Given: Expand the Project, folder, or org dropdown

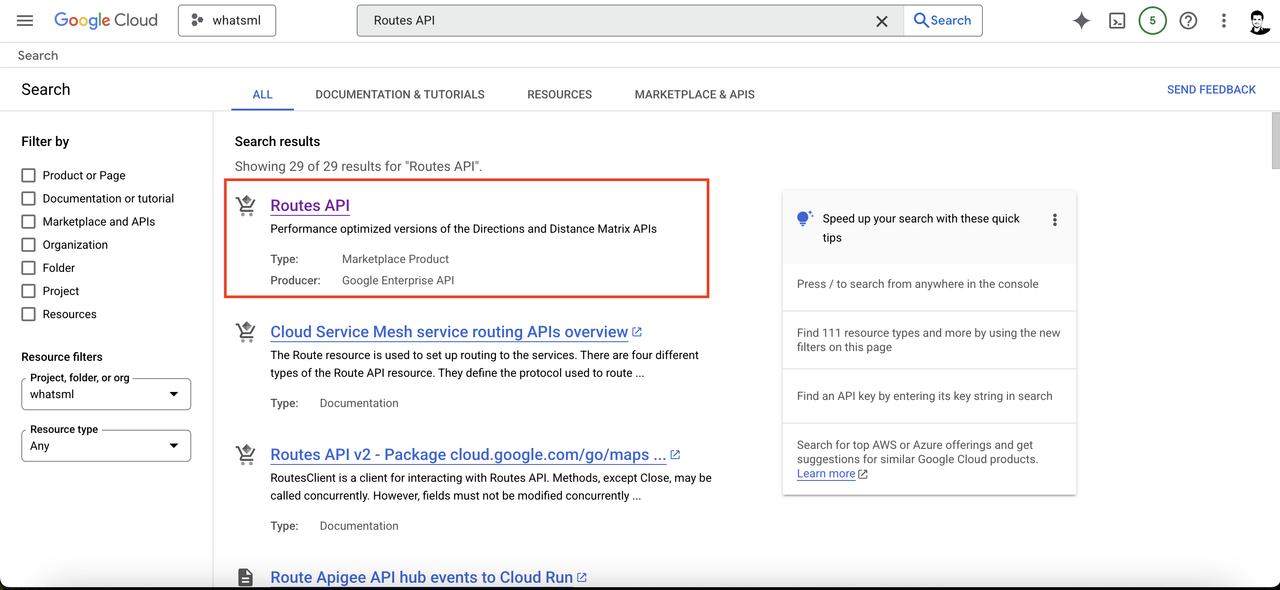Looking at the screenshot, I should [x=106, y=394].
